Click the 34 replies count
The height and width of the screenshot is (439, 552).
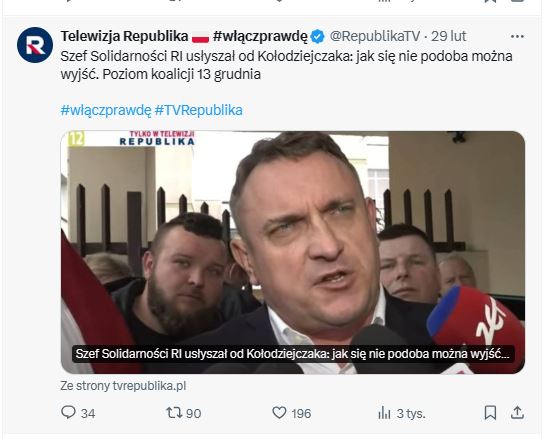(88, 413)
